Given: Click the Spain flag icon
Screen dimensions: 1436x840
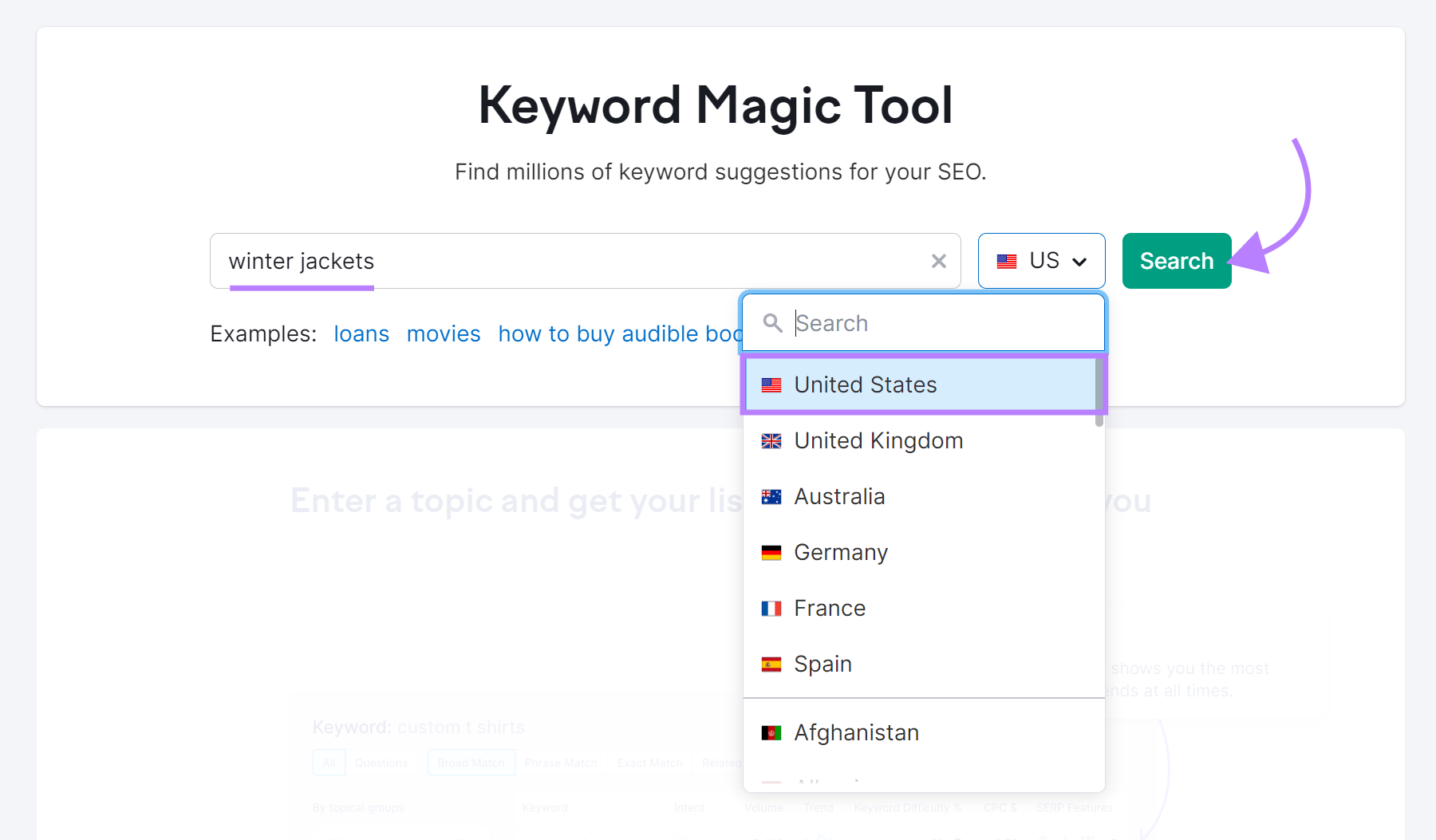Looking at the screenshot, I should (771, 663).
